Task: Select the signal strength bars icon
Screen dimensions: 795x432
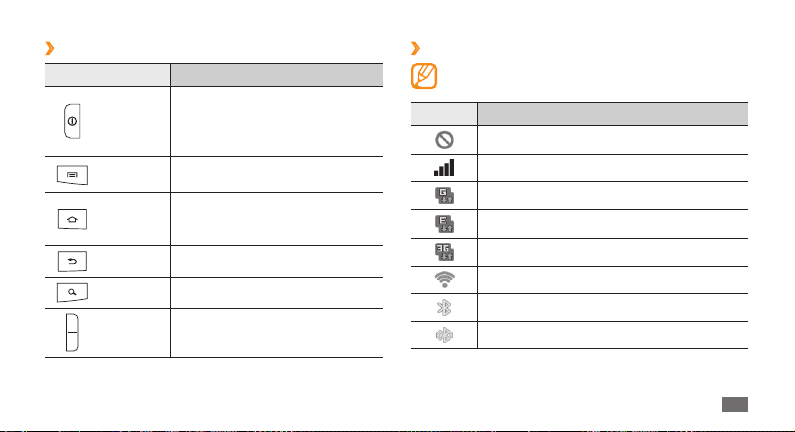Action: [444, 168]
